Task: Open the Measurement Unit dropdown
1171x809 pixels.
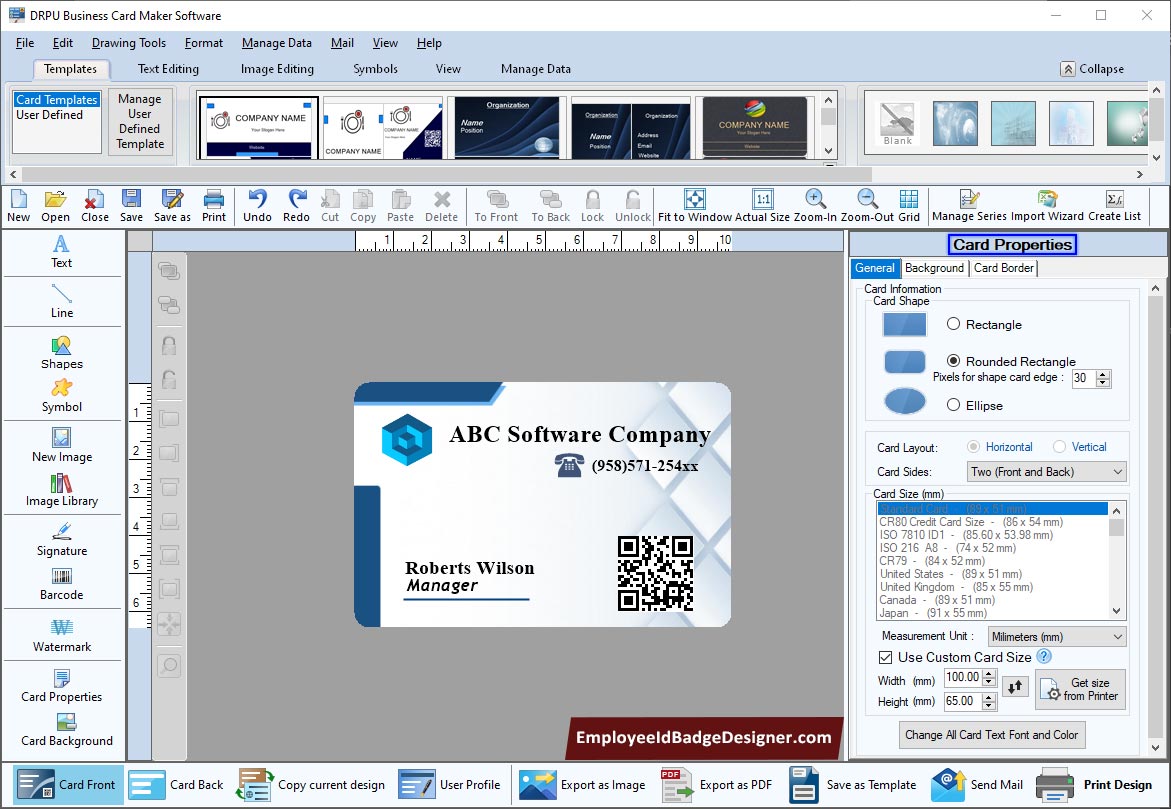Action: pyautogui.click(x=1057, y=636)
